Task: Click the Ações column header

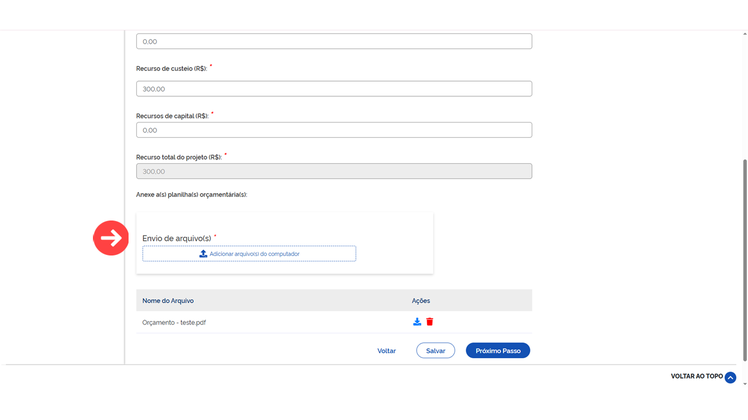Action: tap(421, 301)
